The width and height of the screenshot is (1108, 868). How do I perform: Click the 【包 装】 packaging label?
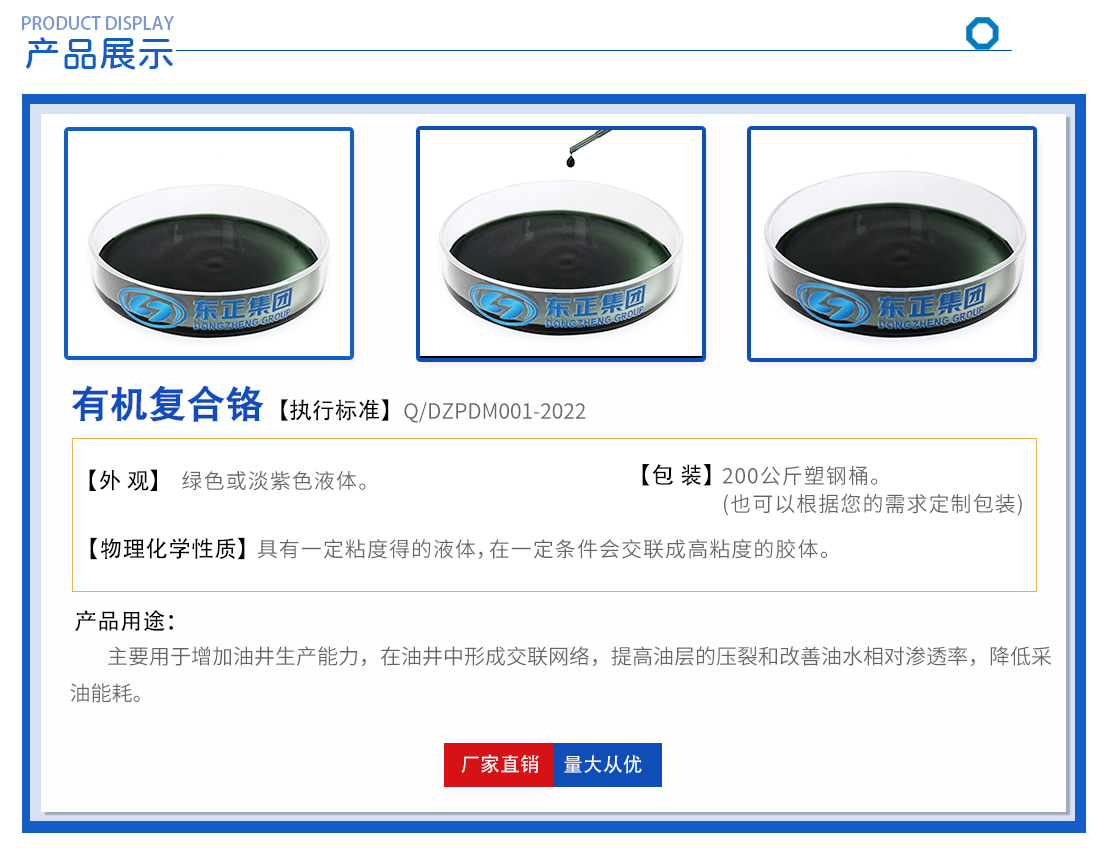point(678,475)
